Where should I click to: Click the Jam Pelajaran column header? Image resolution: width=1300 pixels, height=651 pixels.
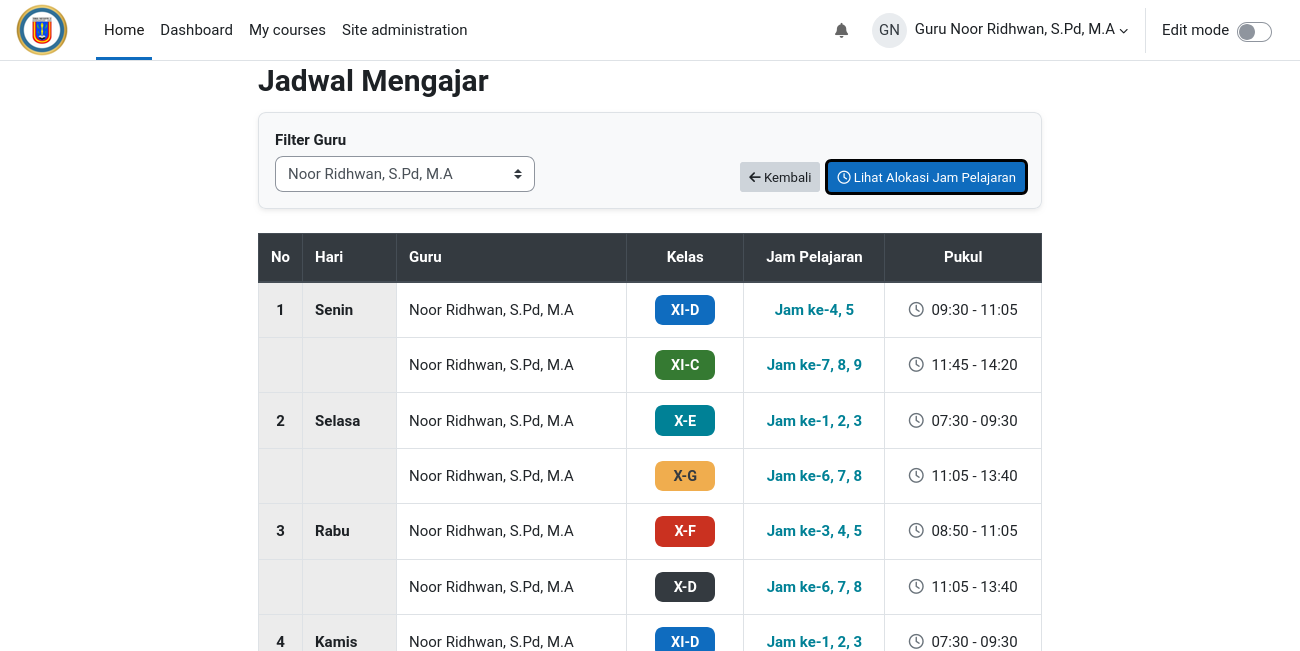(814, 257)
